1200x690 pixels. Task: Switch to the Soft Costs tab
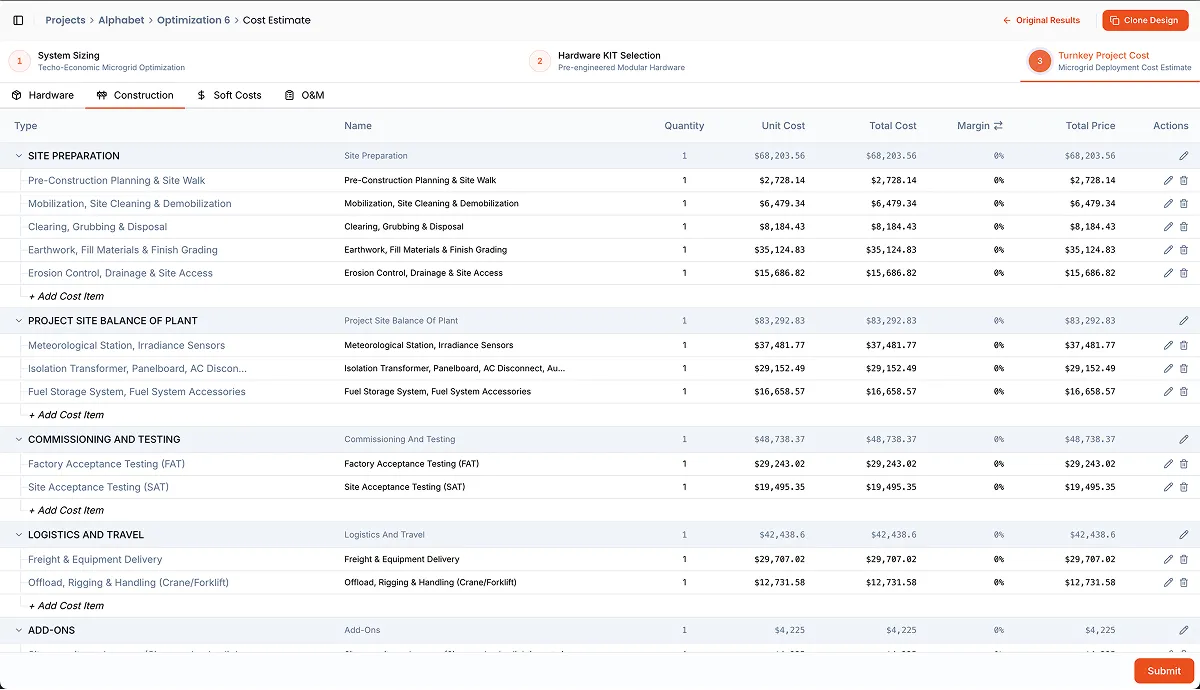point(229,95)
